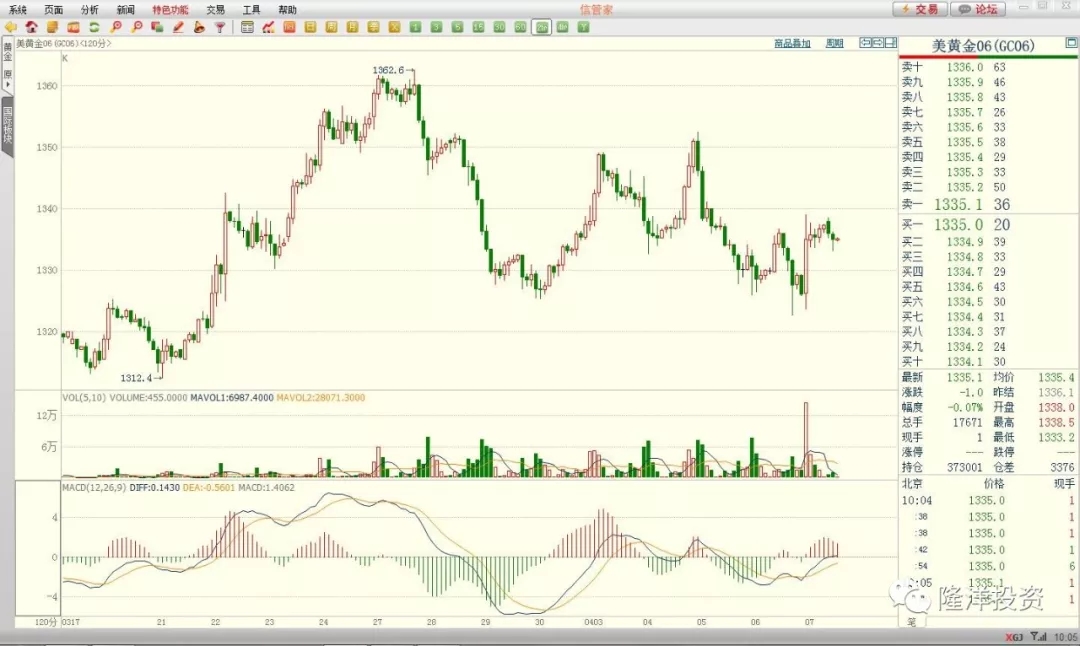Open the 分析 menu
Screen dimensions: 1080x646
90,10
